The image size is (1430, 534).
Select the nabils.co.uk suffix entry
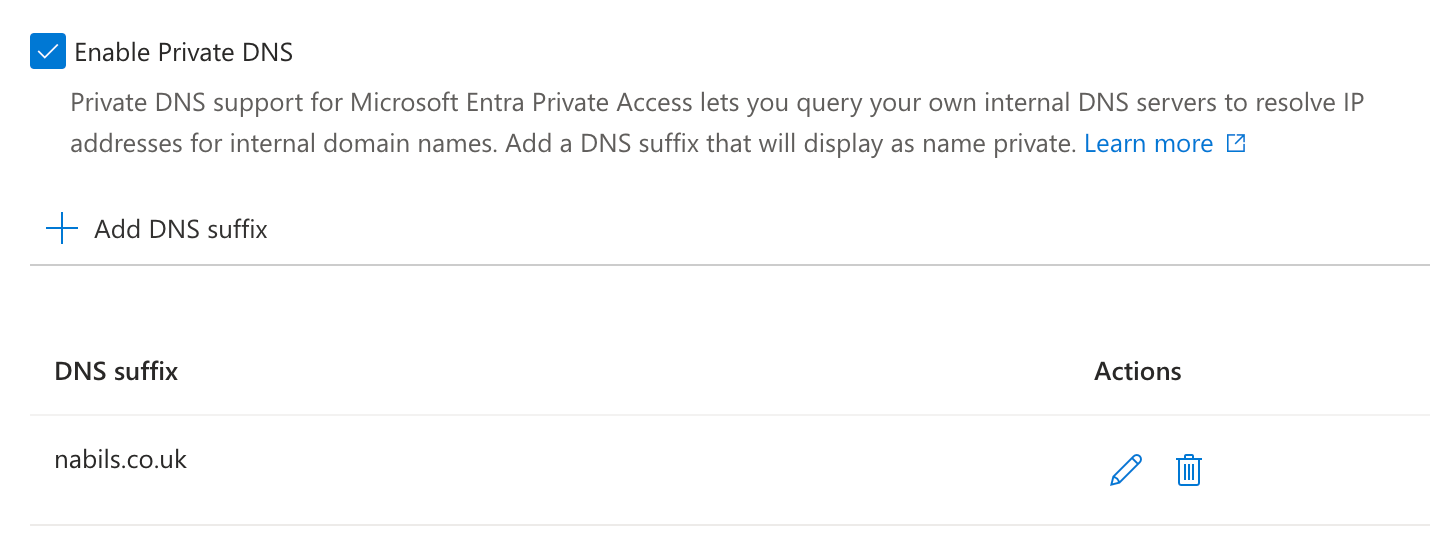pyautogui.click(x=120, y=460)
